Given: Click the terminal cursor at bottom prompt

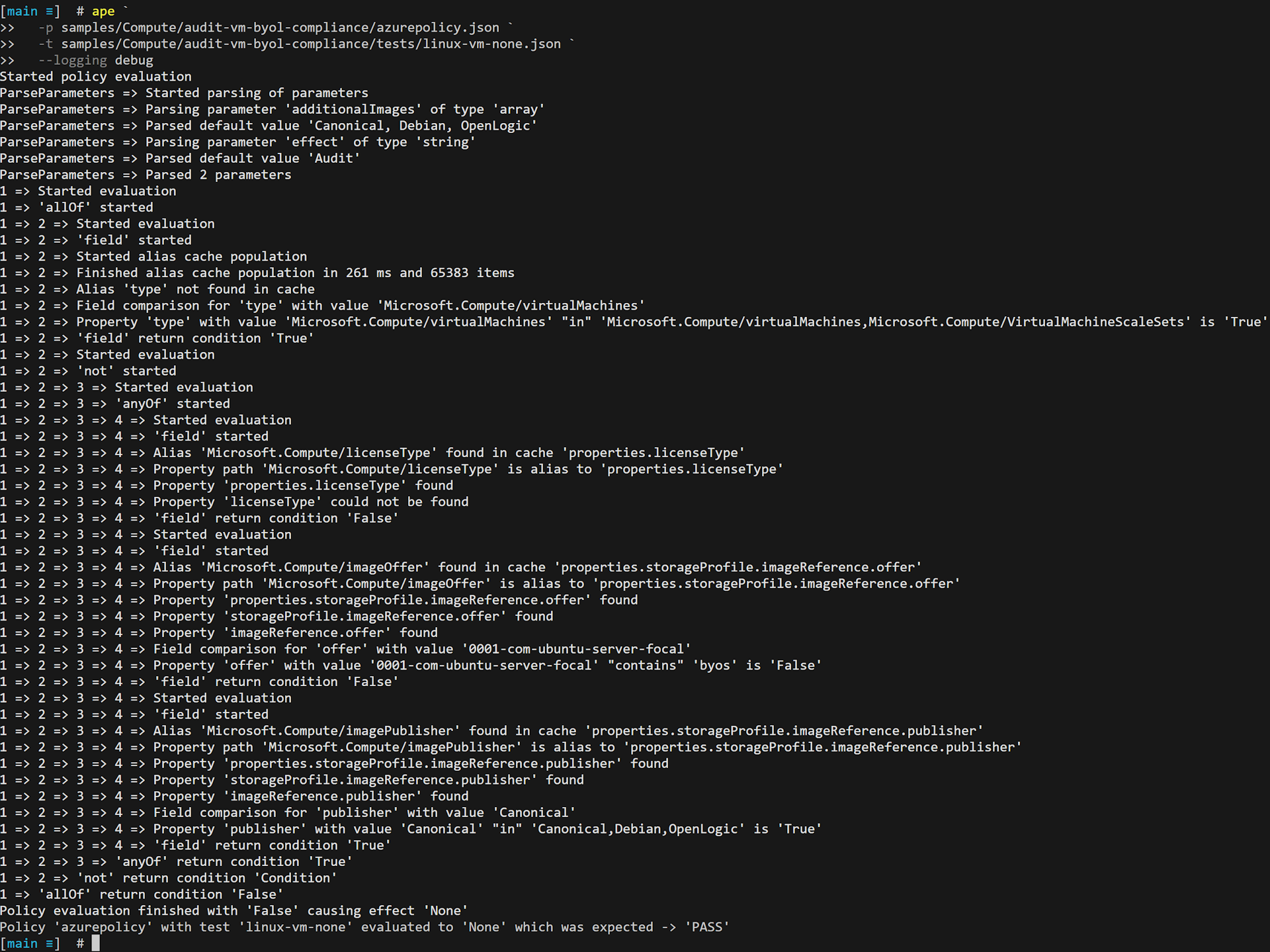Looking at the screenshot, I should (x=95, y=943).
